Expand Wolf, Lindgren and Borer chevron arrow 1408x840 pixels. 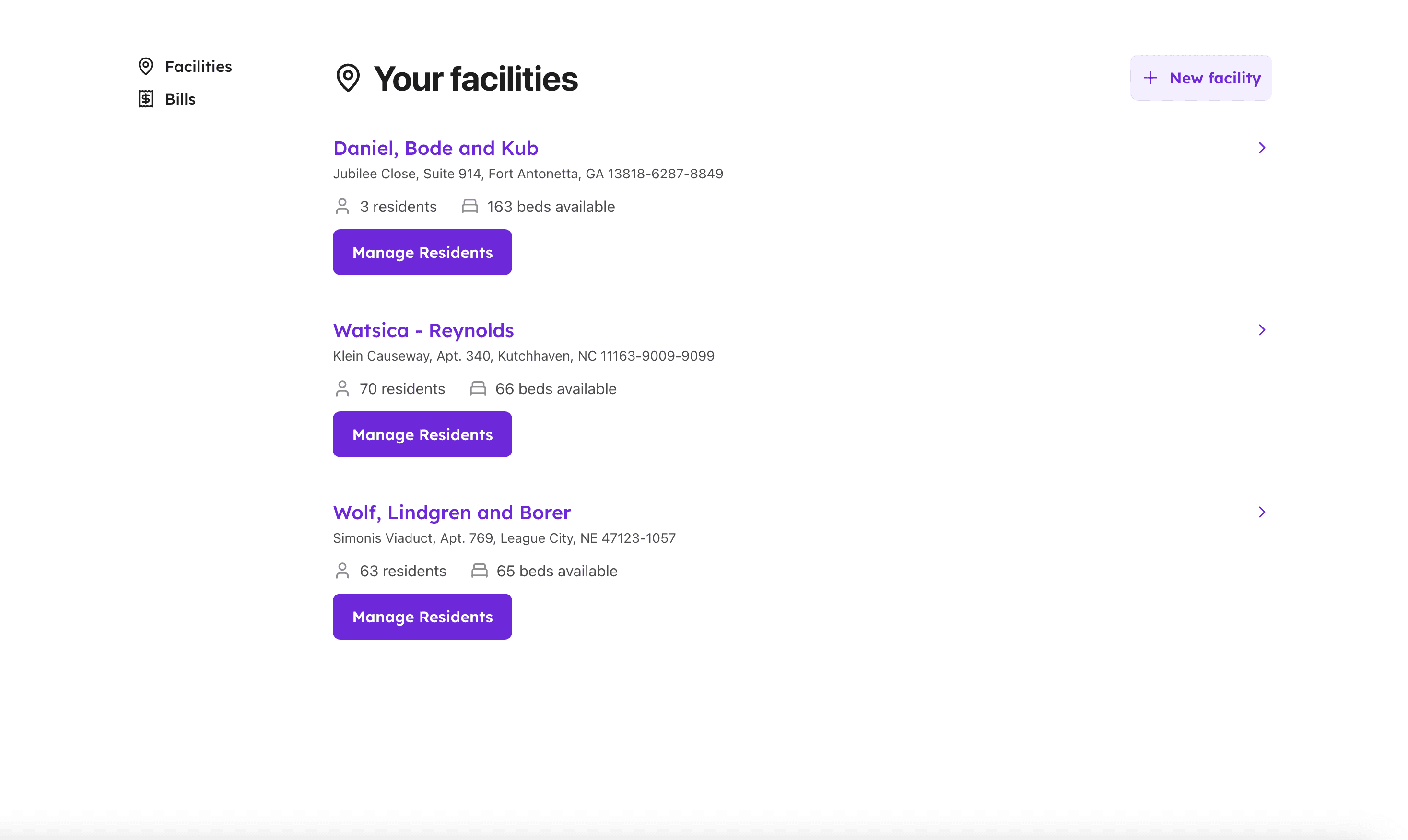[1261, 512]
